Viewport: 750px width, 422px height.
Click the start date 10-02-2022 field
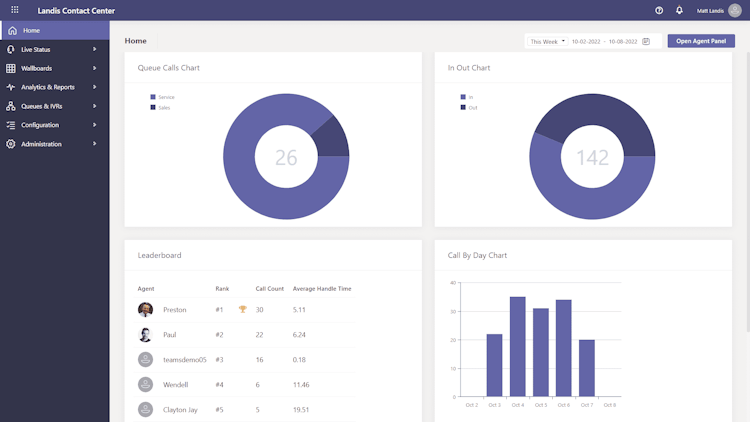pos(586,42)
